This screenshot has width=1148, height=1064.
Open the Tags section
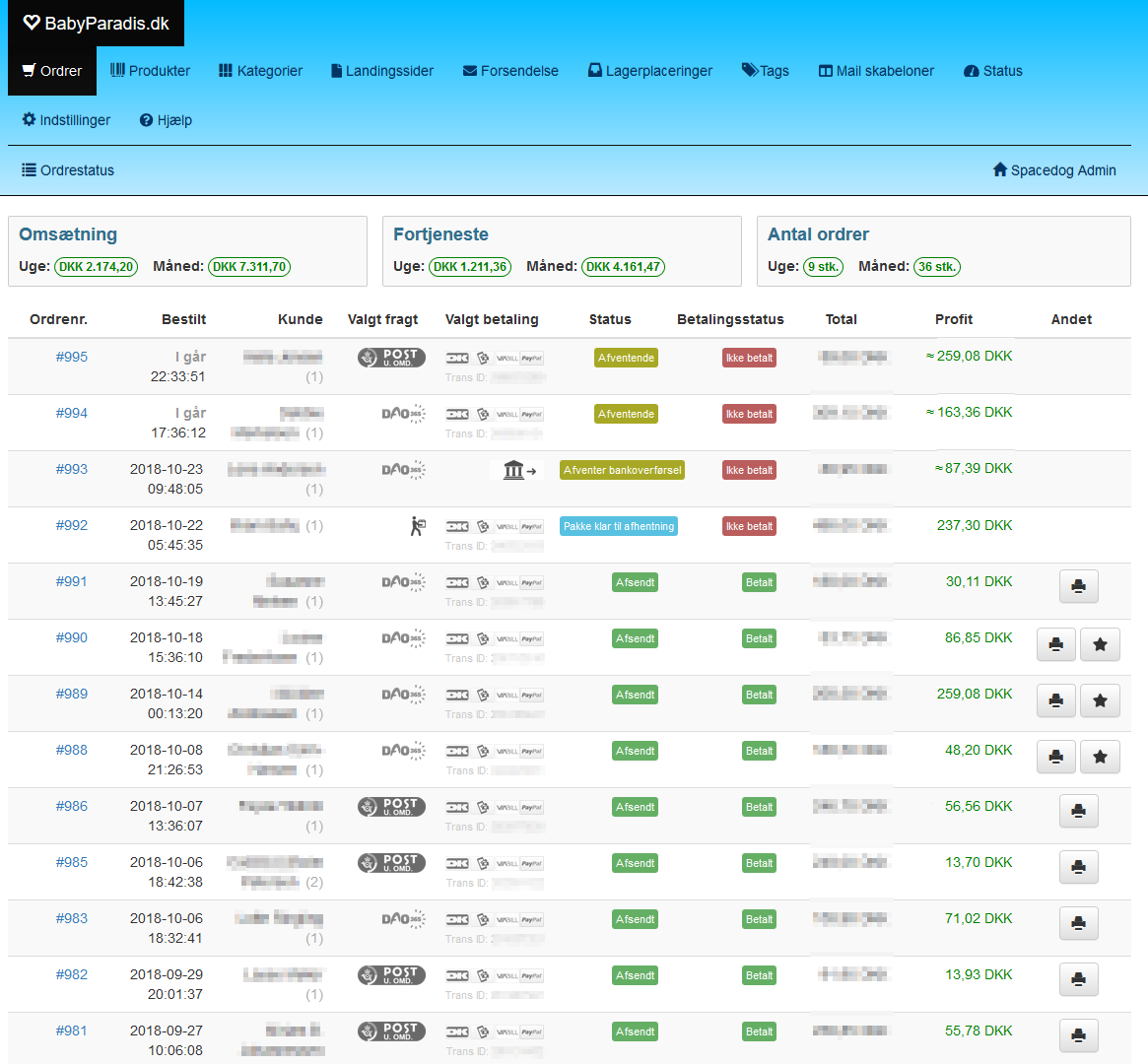pos(765,71)
